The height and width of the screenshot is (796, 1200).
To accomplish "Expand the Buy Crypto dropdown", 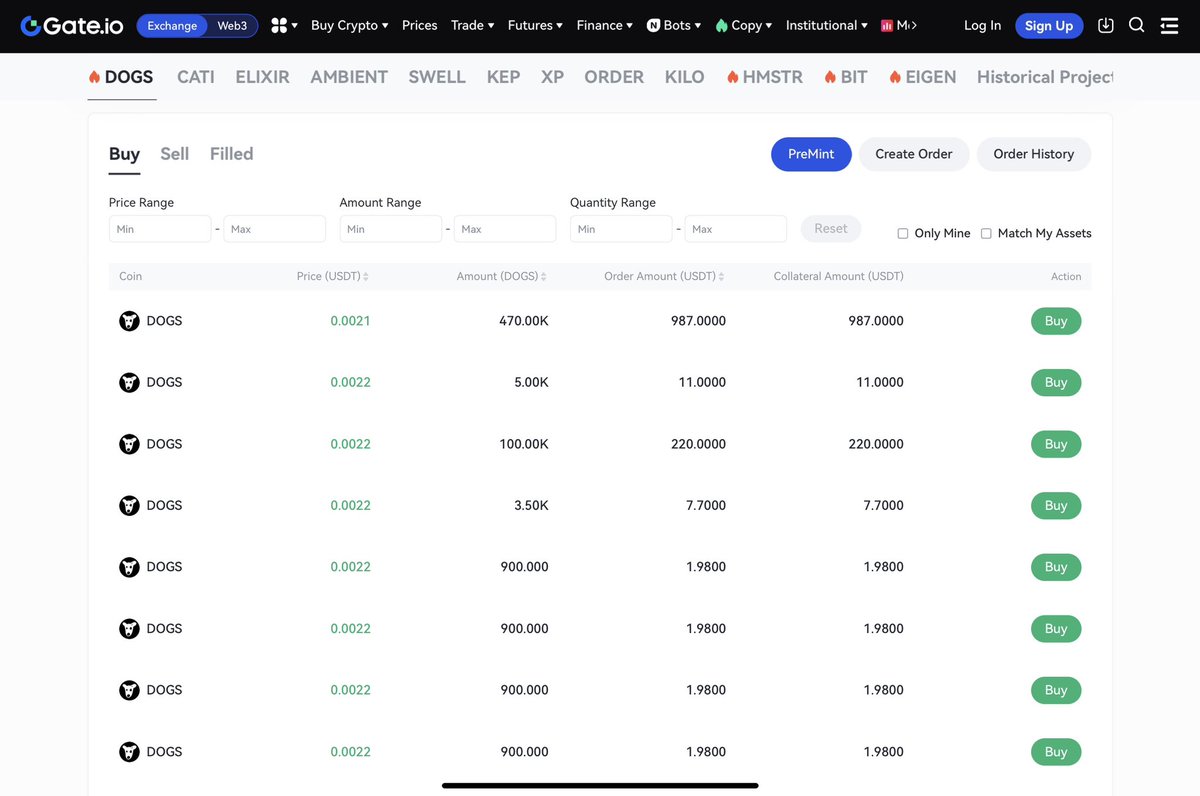I will point(350,26).
